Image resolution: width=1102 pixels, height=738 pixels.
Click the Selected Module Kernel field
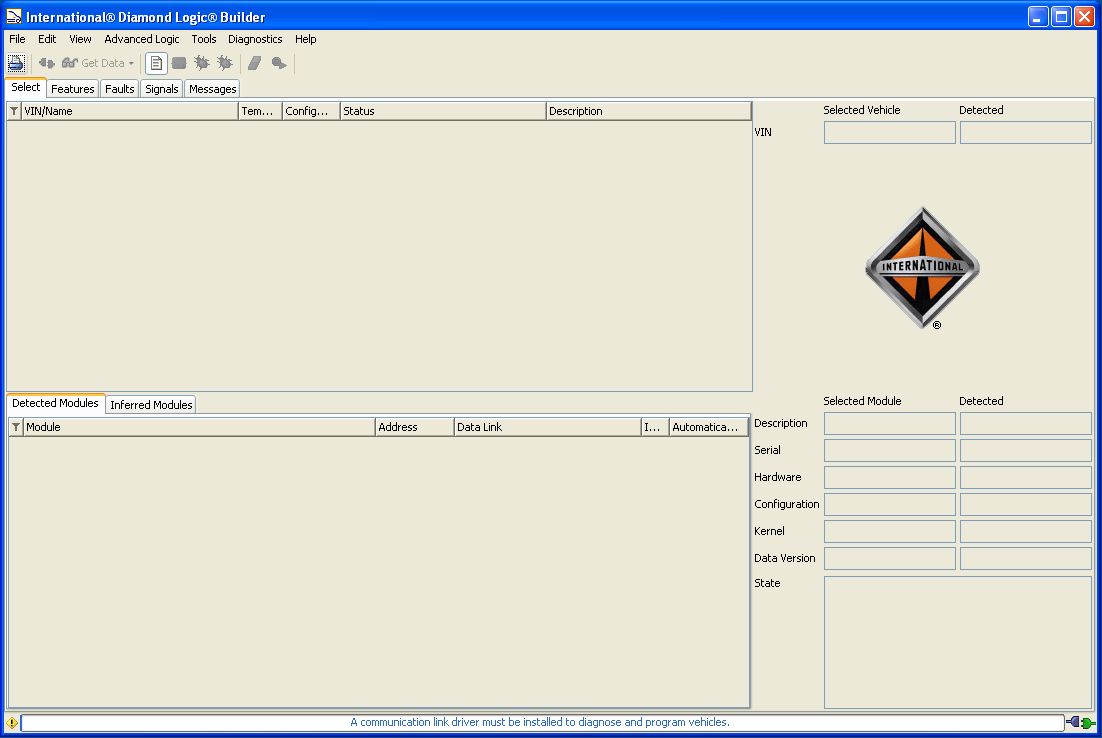(890, 531)
